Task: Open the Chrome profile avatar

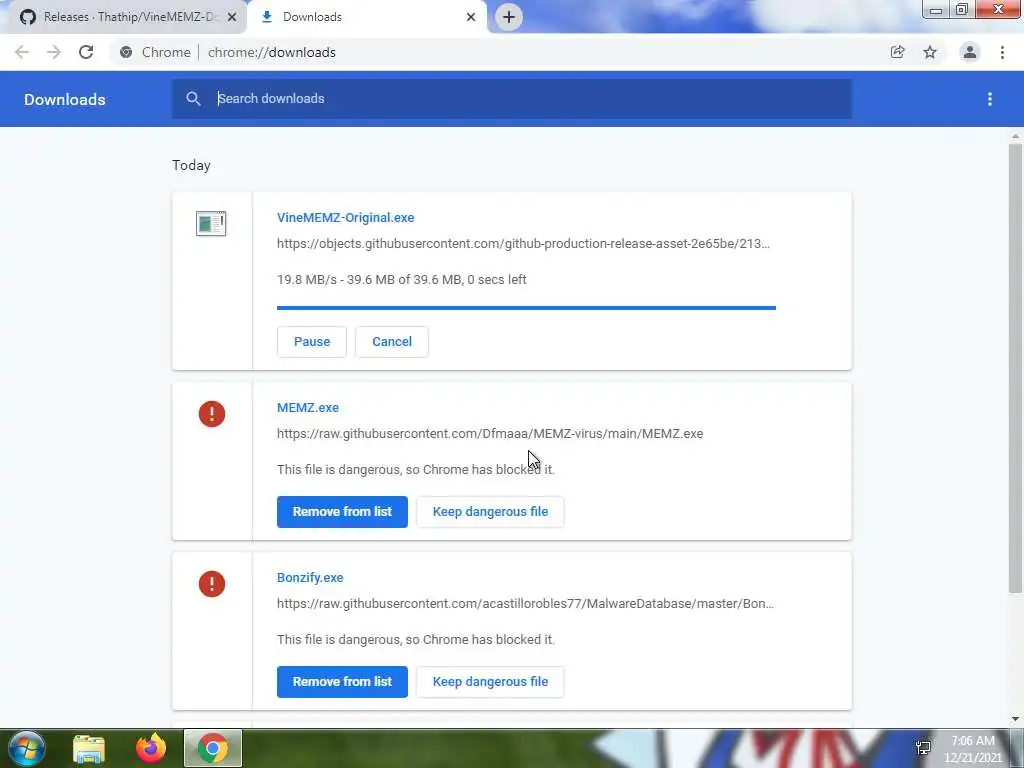Action: 970,52
